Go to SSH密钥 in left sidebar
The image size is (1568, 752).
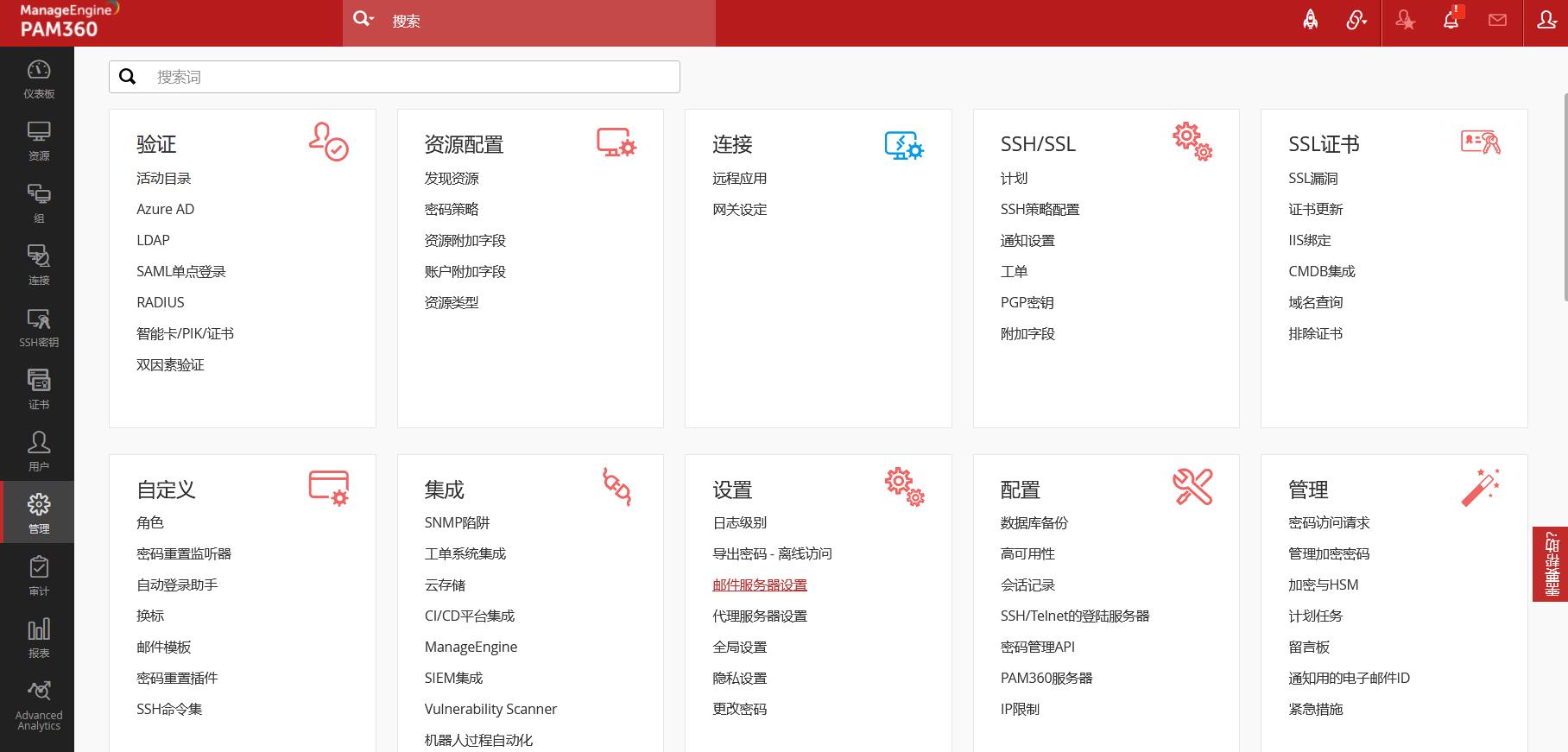pyautogui.click(x=39, y=327)
